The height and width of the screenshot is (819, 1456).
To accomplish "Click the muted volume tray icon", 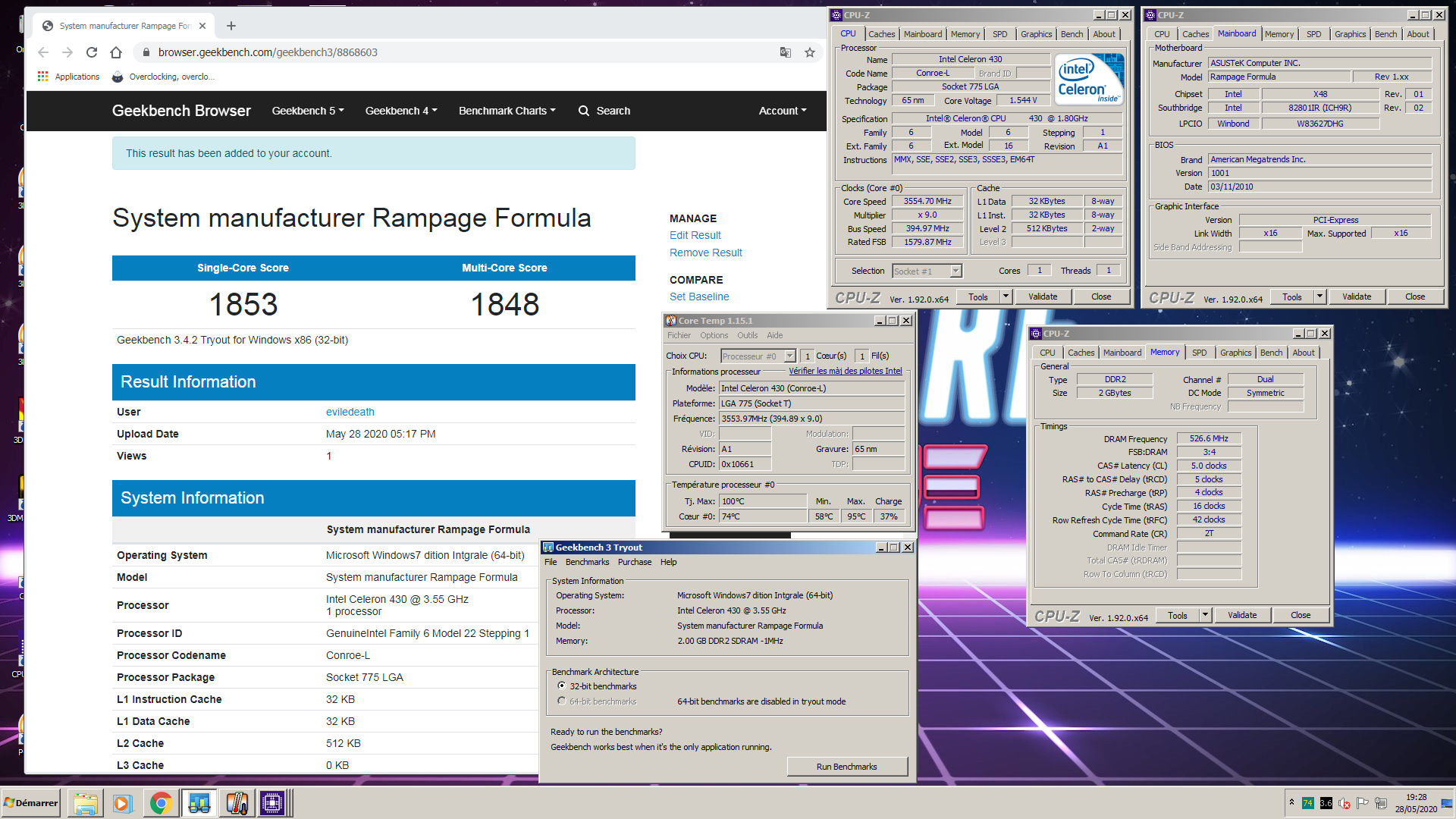I will pos(1345,803).
